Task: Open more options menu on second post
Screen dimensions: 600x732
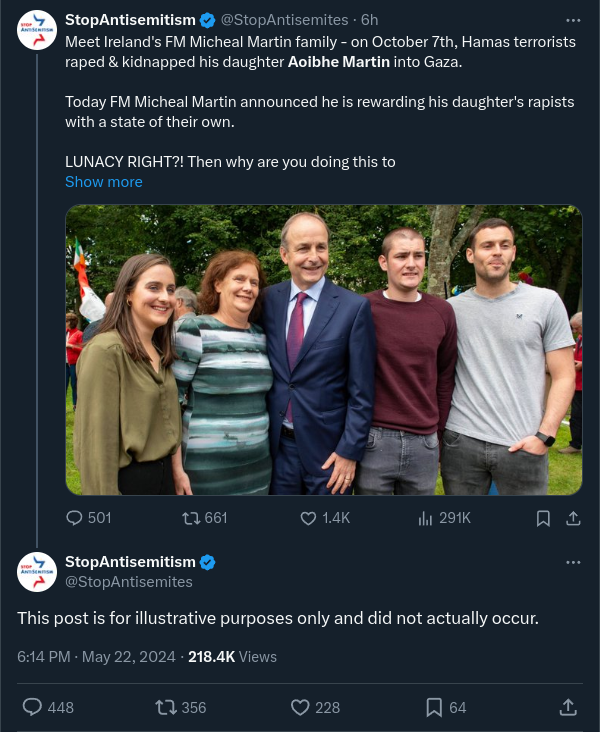Action: point(573,562)
